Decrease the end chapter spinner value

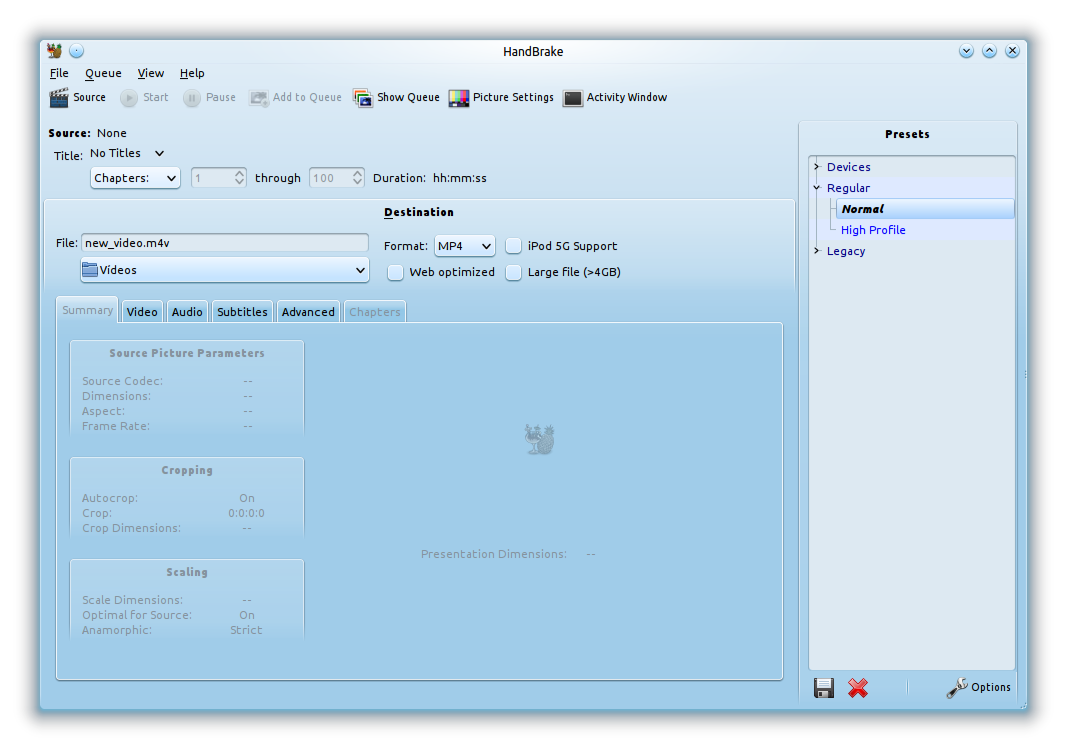(x=357, y=182)
